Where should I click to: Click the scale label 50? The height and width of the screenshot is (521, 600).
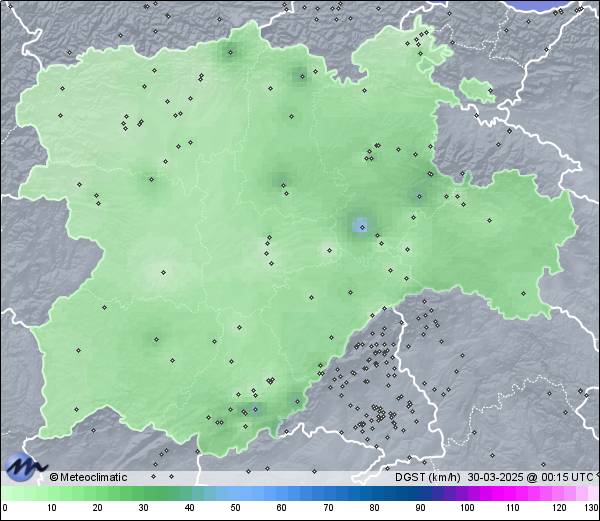click(x=235, y=508)
